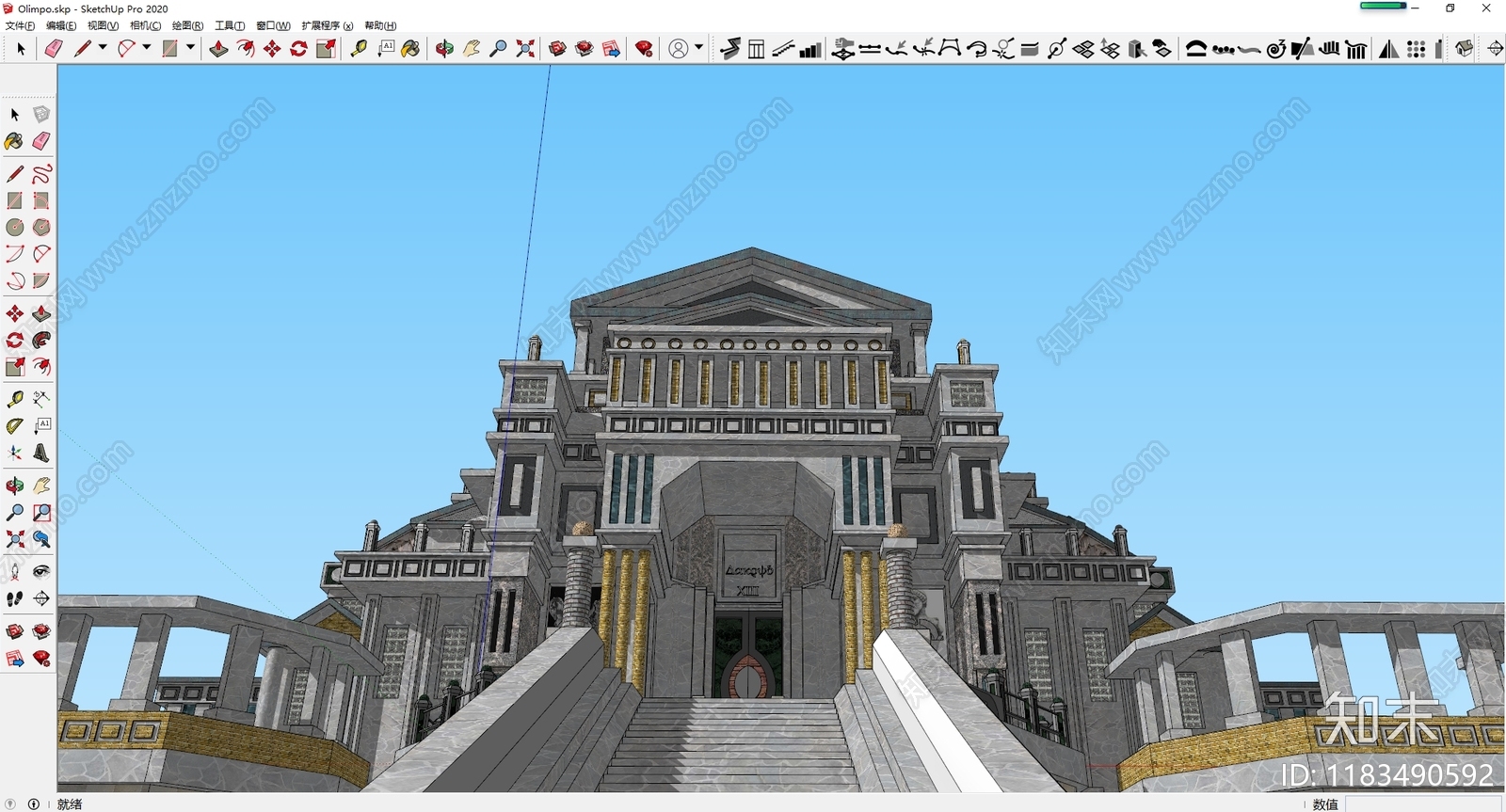Viewport: 1506px width, 812px height.
Task: Open the 文件(F) menu
Action: pyautogui.click(x=20, y=25)
